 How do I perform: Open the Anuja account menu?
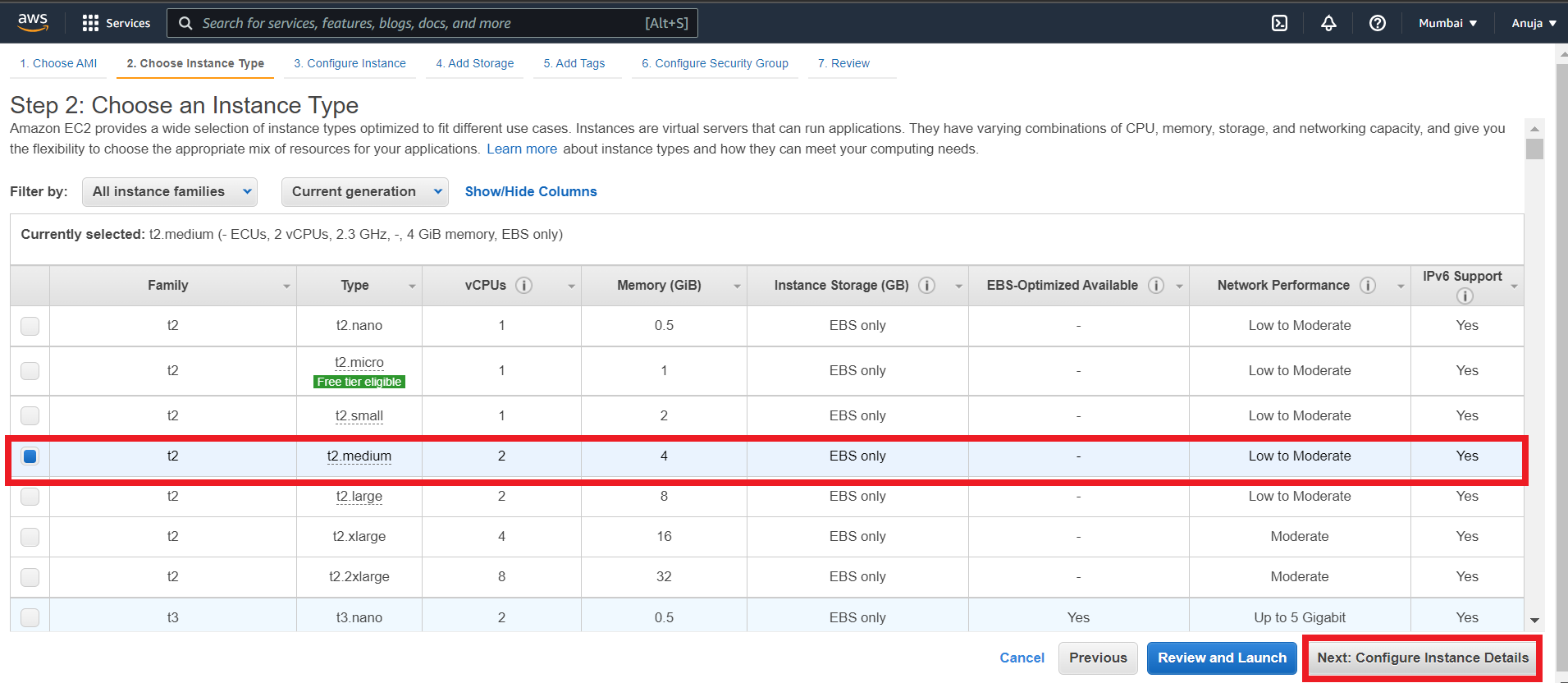tap(1534, 23)
